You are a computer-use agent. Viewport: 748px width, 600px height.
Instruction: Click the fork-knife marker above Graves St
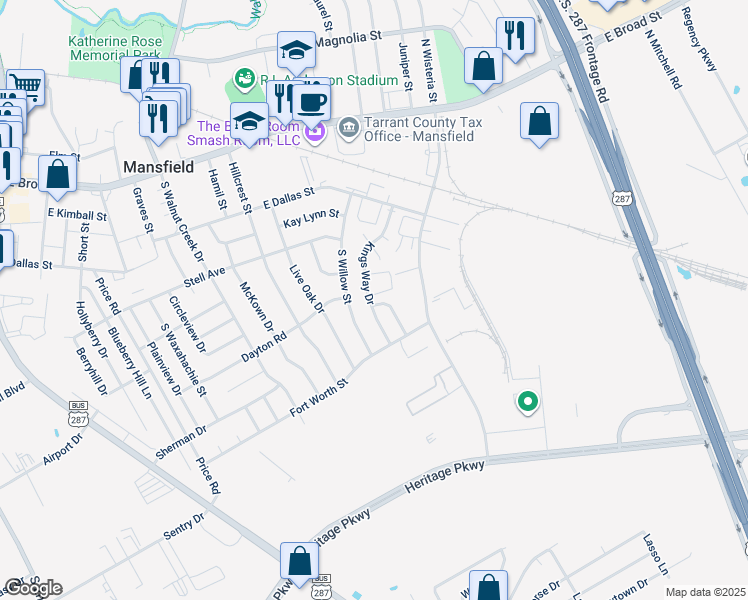coord(158,121)
